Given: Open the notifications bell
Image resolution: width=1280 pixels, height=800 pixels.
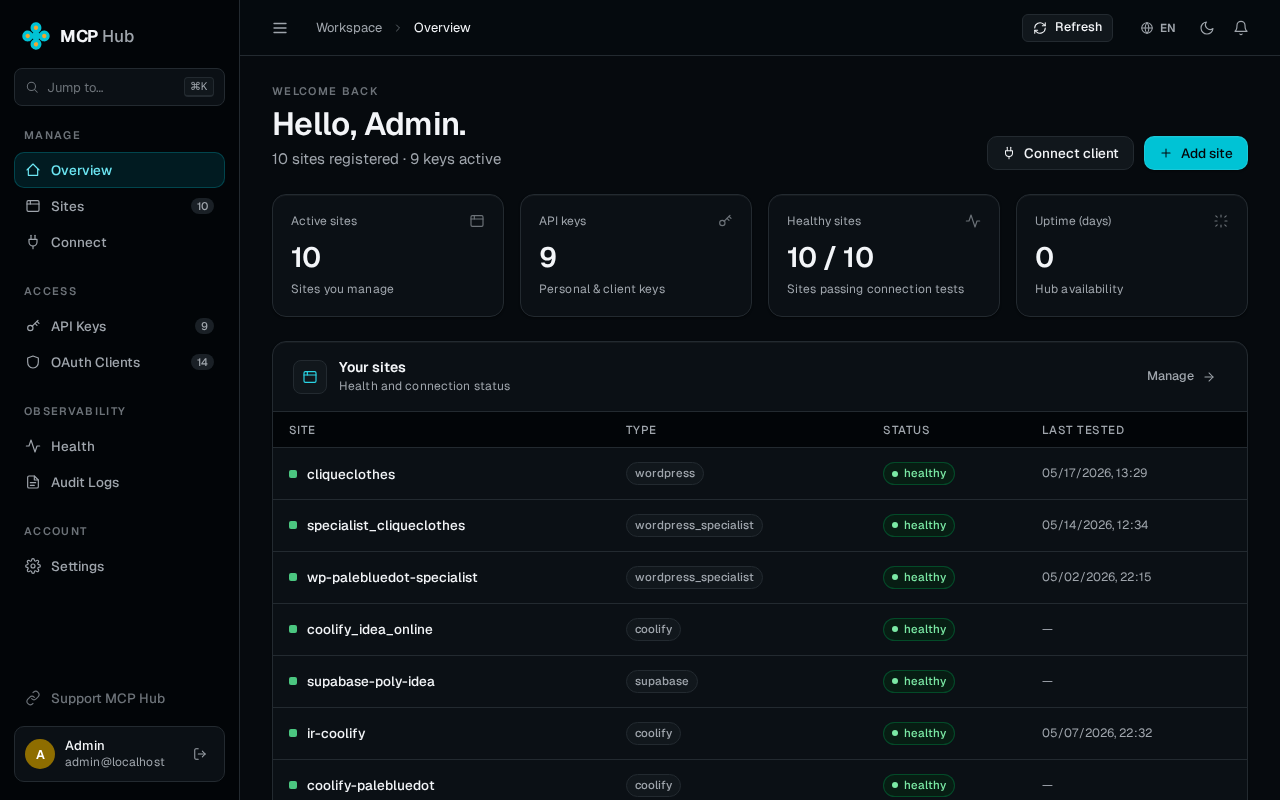Looking at the screenshot, I should coord(1241,28).
